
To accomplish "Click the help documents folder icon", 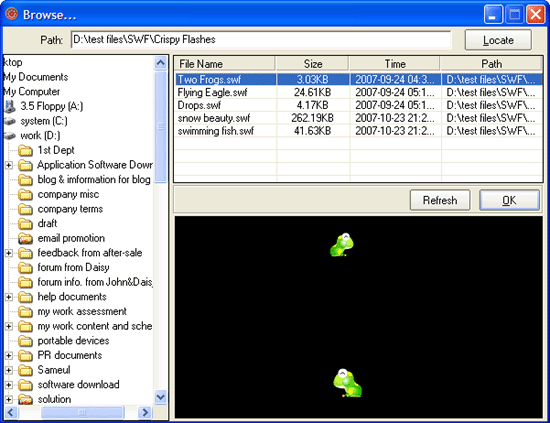I will click(25, 297).
